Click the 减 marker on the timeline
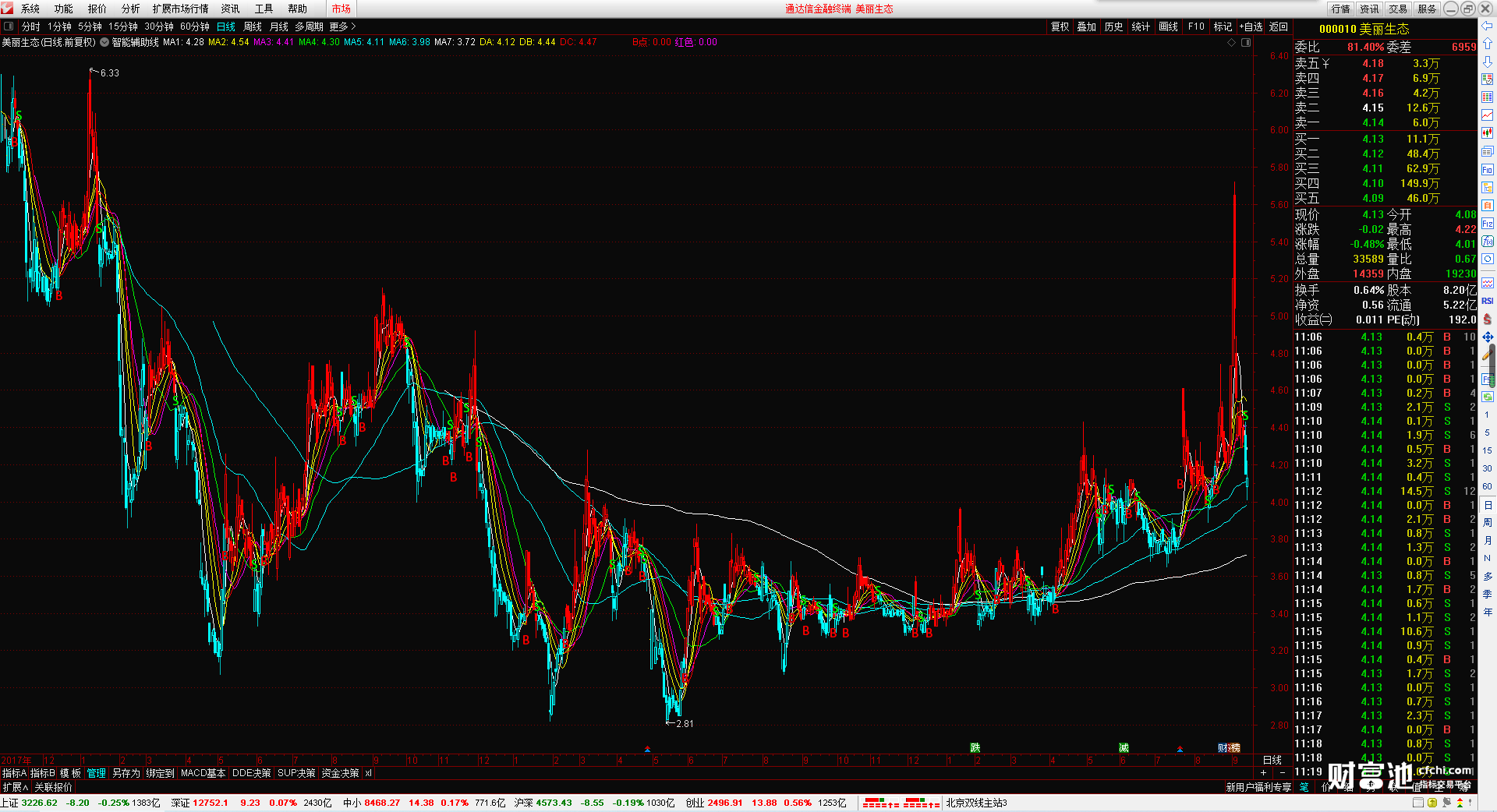1497x812 pixels. [x=1124, y=747]
